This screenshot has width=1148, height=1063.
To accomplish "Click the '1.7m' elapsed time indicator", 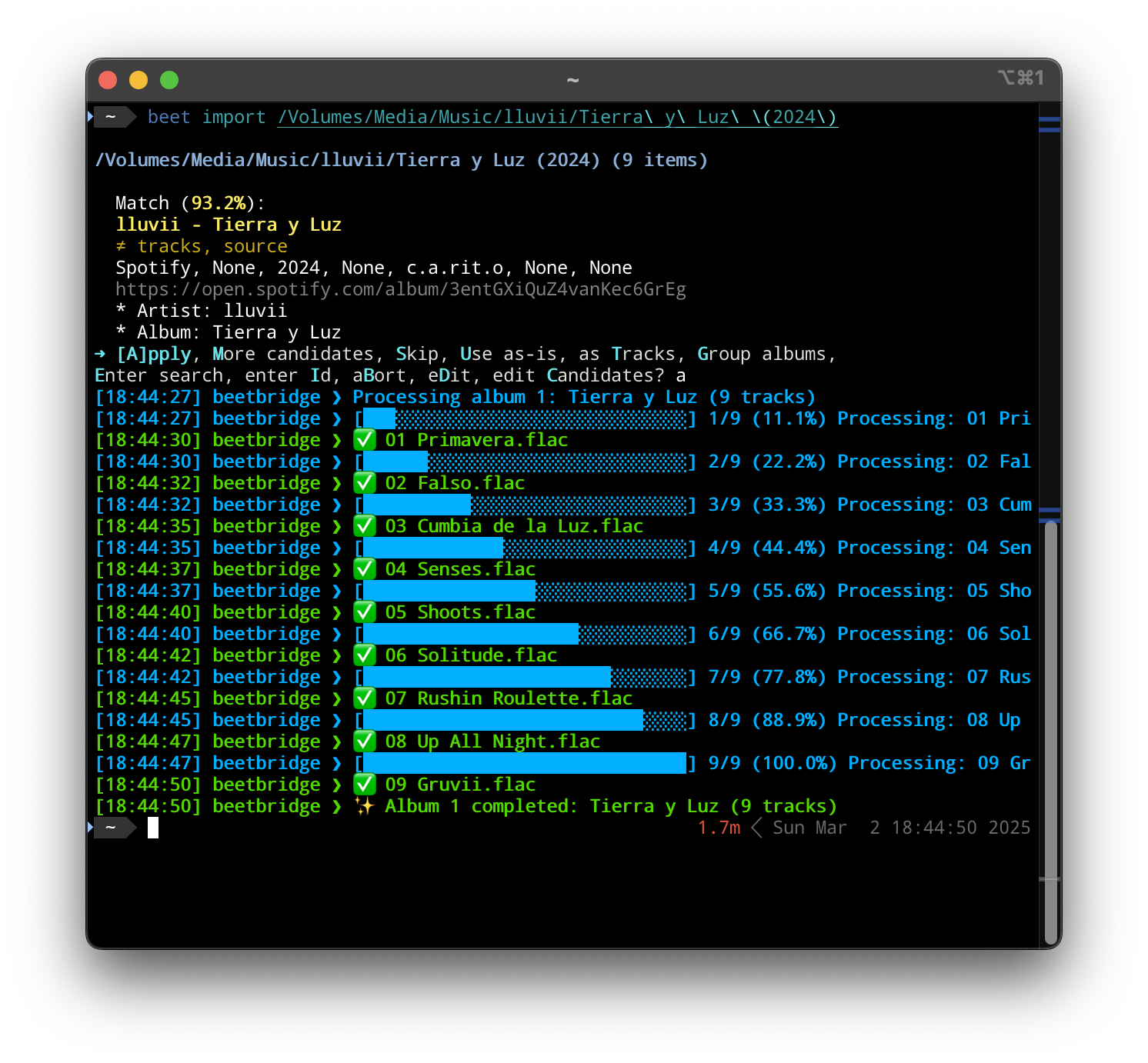I will point(719,828).
